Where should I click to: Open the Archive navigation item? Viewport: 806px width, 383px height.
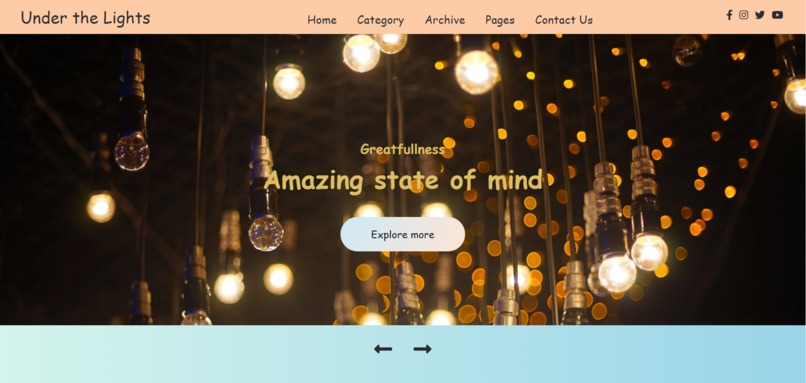445,20
